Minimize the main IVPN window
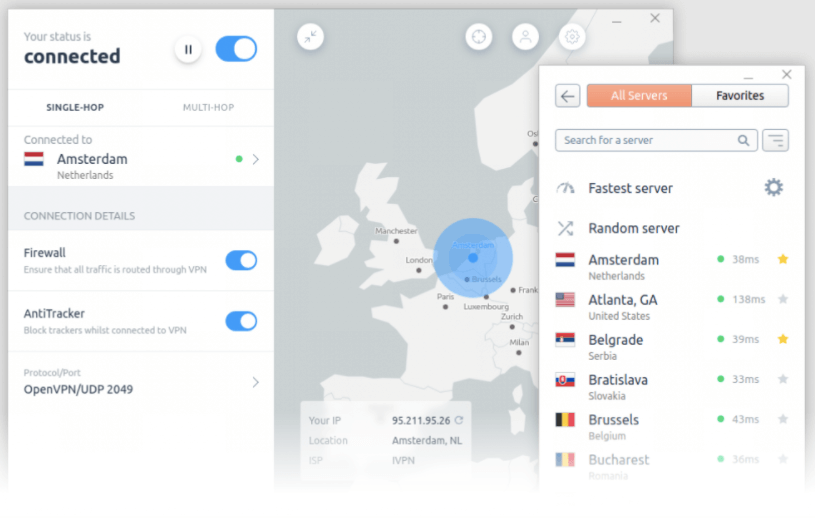This screenshot has width=815, height=518. pyautogui.click(x=616, y=22)
